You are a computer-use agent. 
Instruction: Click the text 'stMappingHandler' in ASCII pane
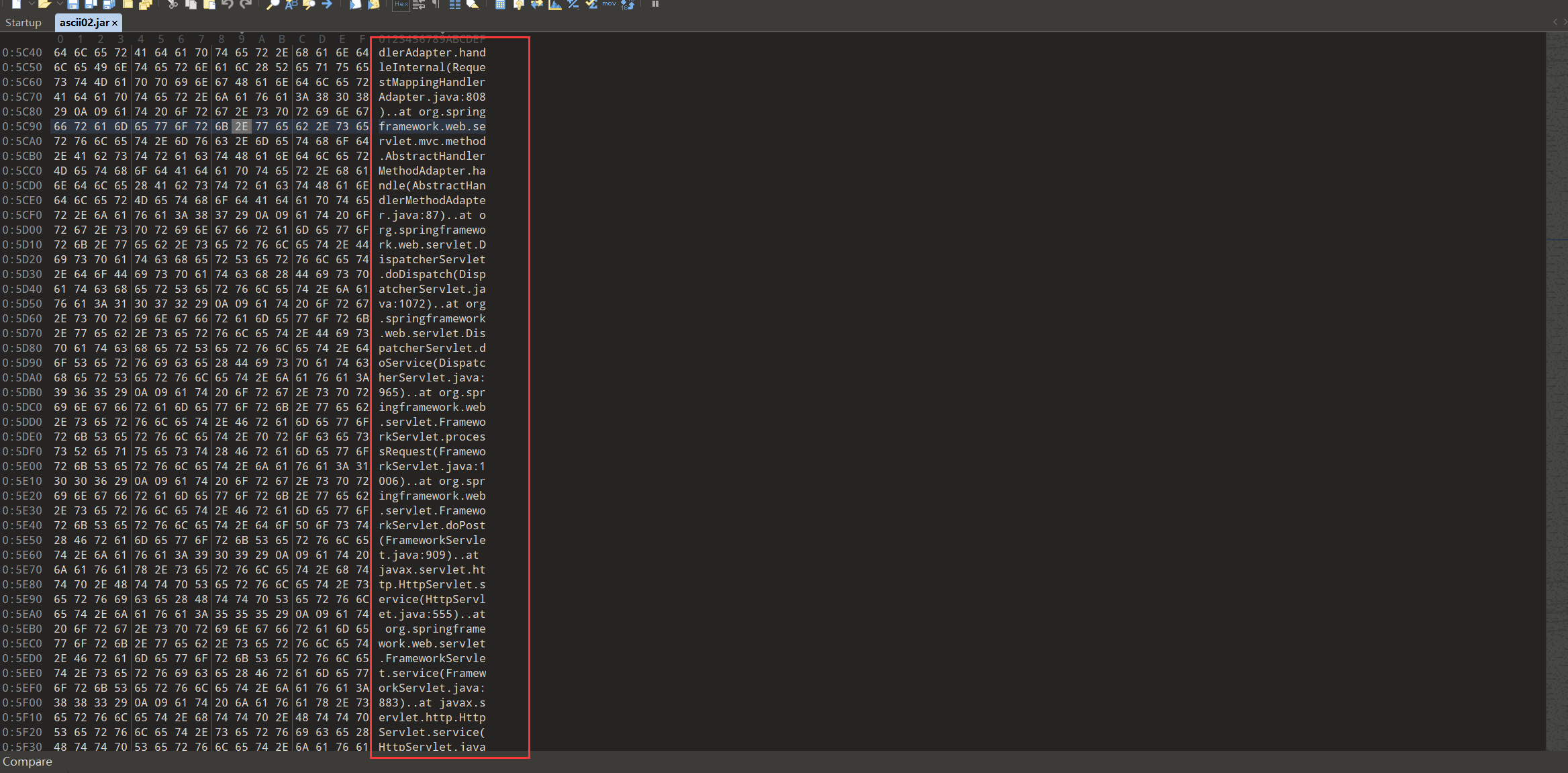432,82
